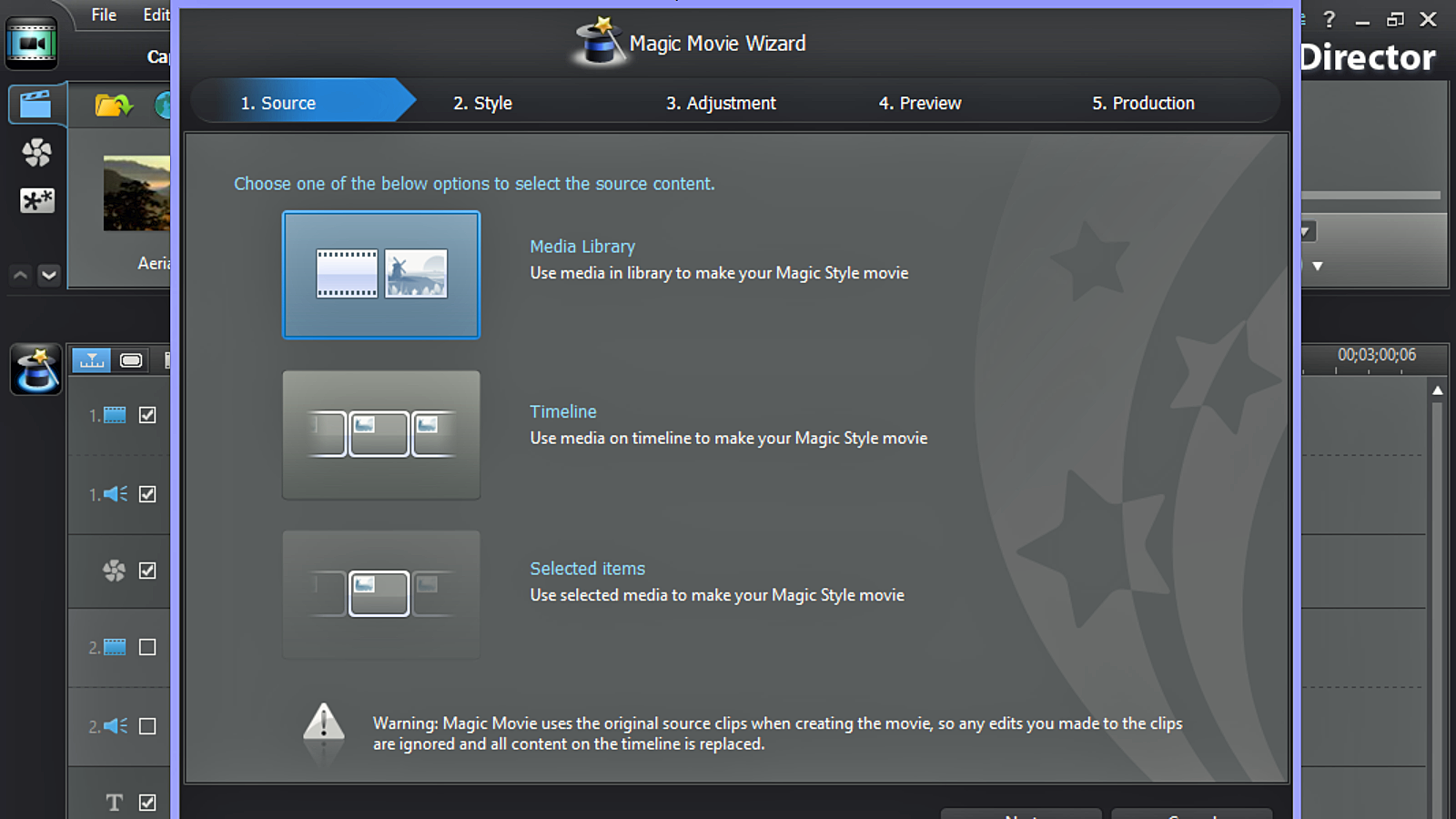Enable audio track 2 checkbox
This screenshot has width=1456, height=819.
147,726
